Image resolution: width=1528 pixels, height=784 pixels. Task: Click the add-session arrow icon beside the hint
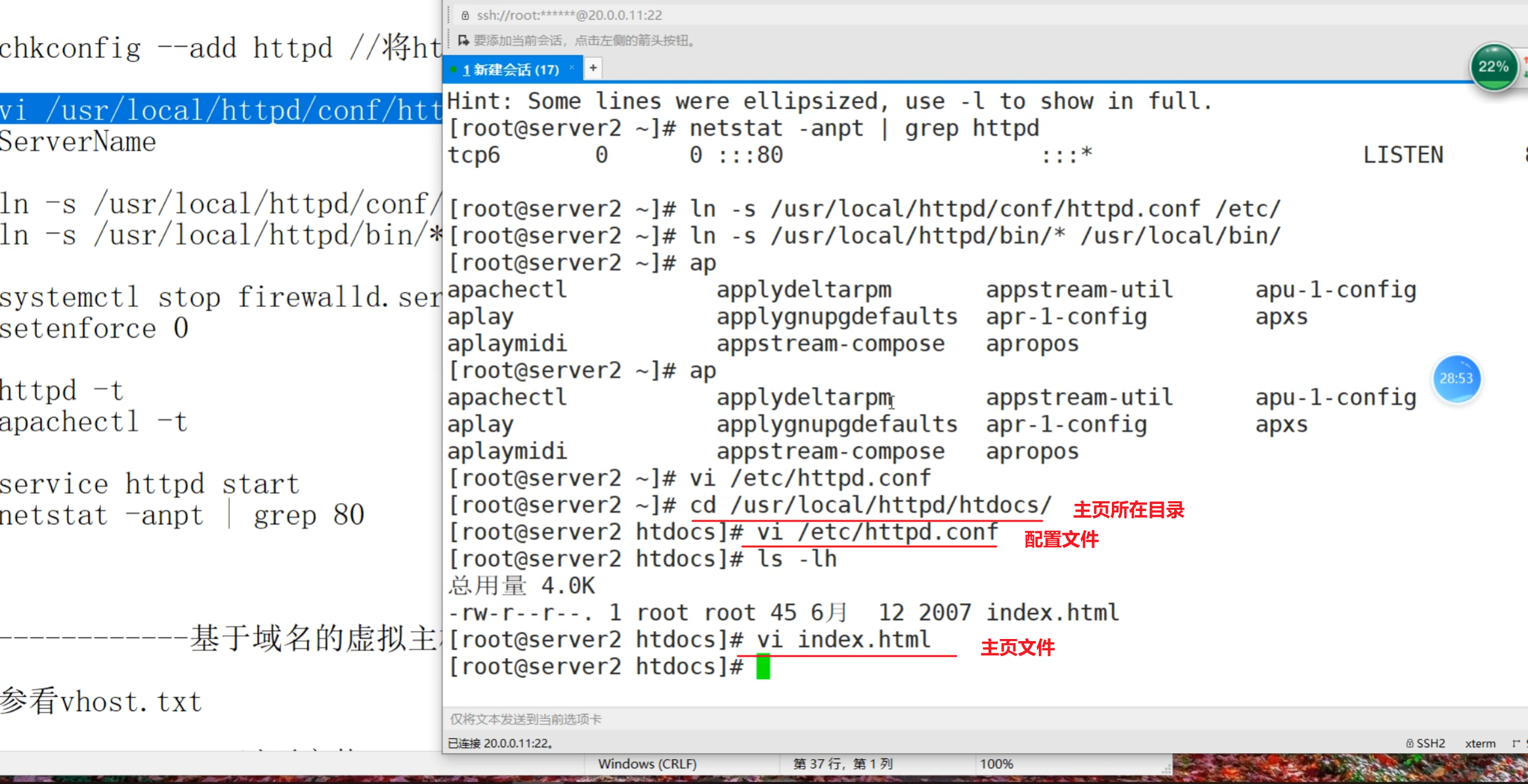pyautogui.click(x=463, y=41)
